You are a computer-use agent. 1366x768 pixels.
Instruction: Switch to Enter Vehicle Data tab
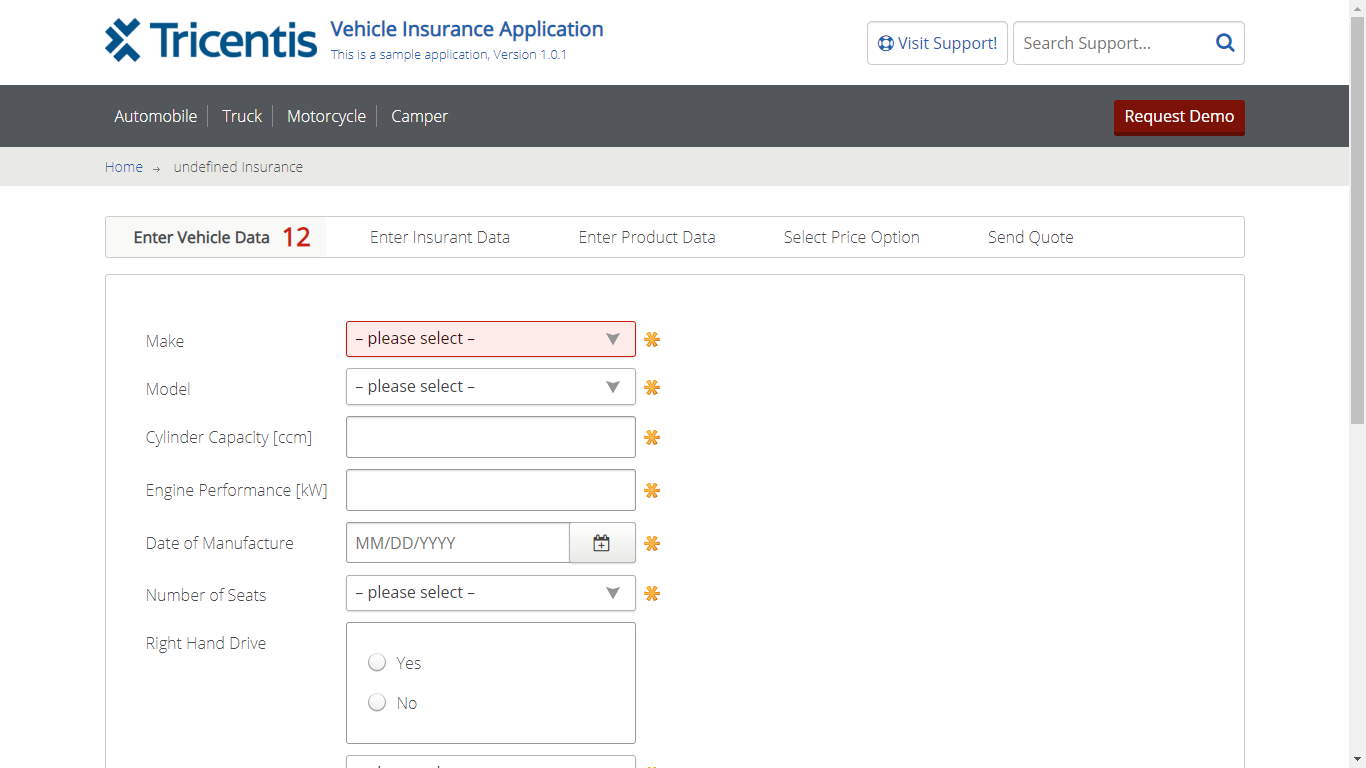point(216,237)
